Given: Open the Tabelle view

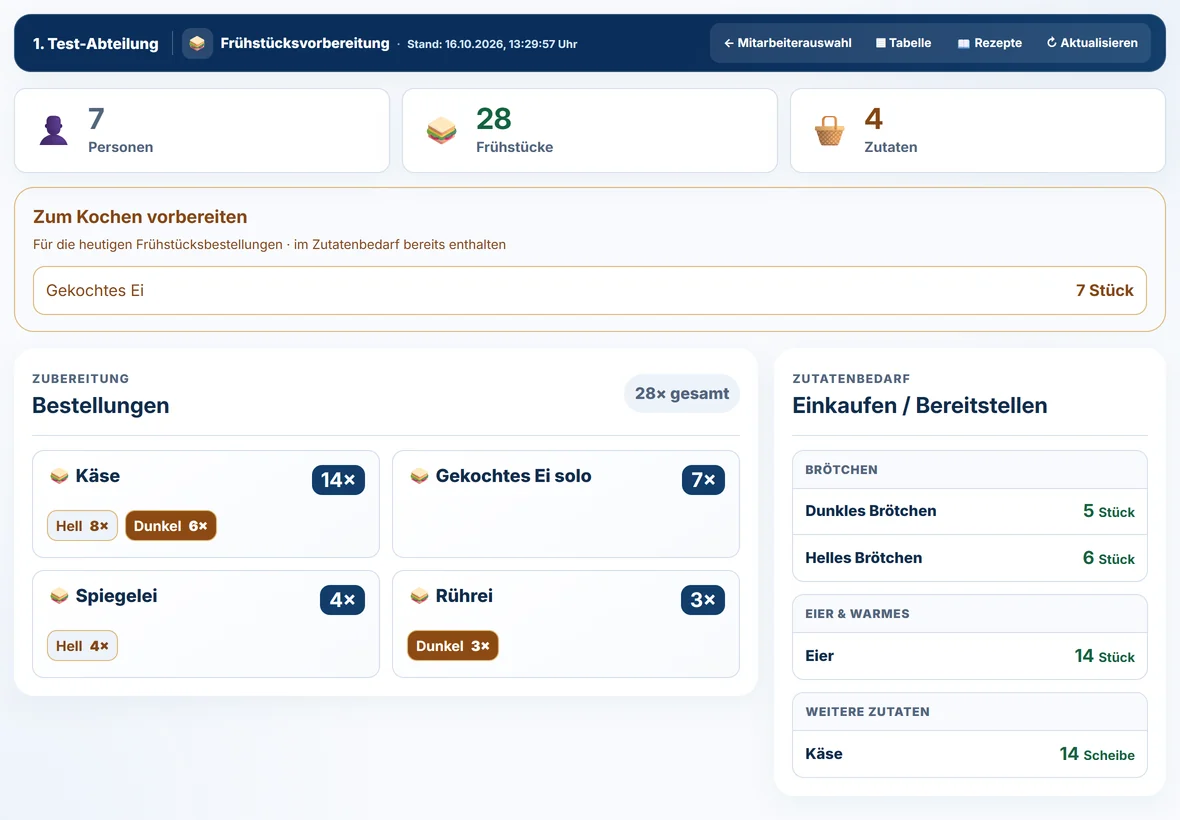Looking at the screenshot, I should [x=904, y=43].
